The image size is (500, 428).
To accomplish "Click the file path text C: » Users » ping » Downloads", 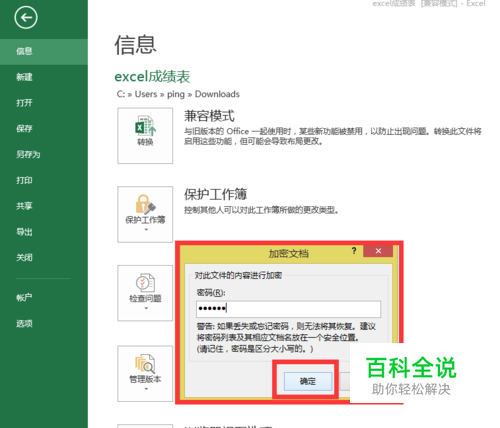I will click(178, 94).
